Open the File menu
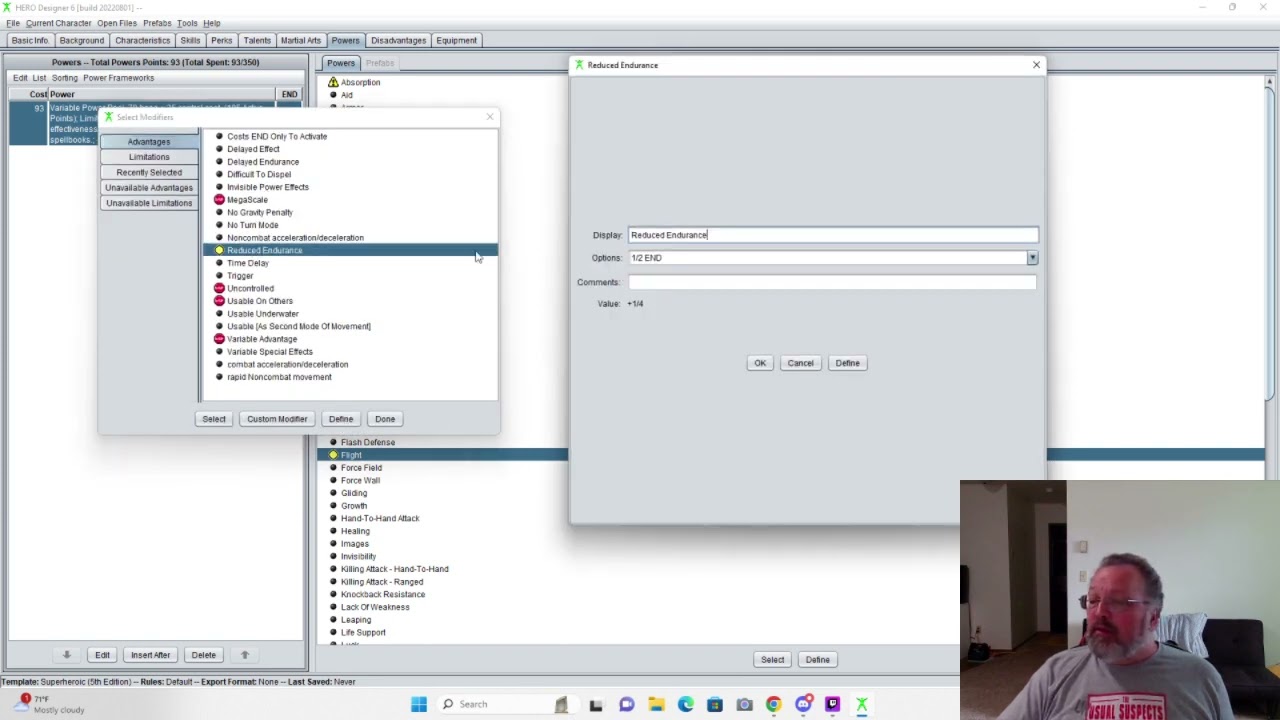 [13, 23]
